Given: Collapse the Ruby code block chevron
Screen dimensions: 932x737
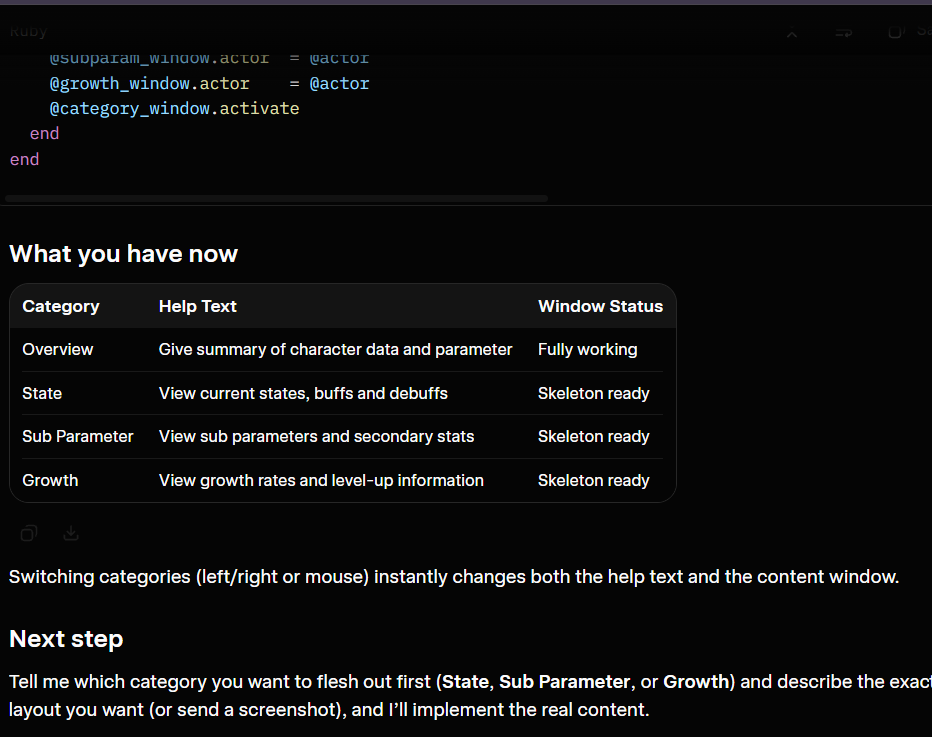Looking at the screenshot, I should click(792, 34).
